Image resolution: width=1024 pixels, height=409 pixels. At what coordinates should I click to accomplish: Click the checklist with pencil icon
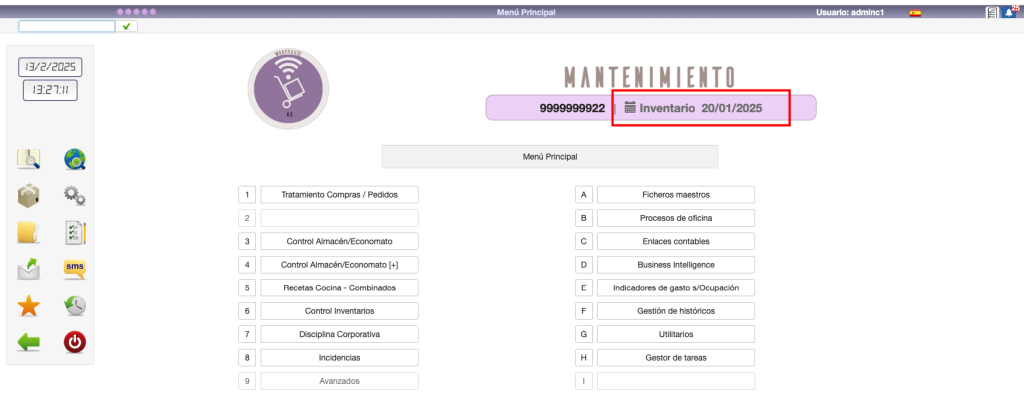coord(75,232)
